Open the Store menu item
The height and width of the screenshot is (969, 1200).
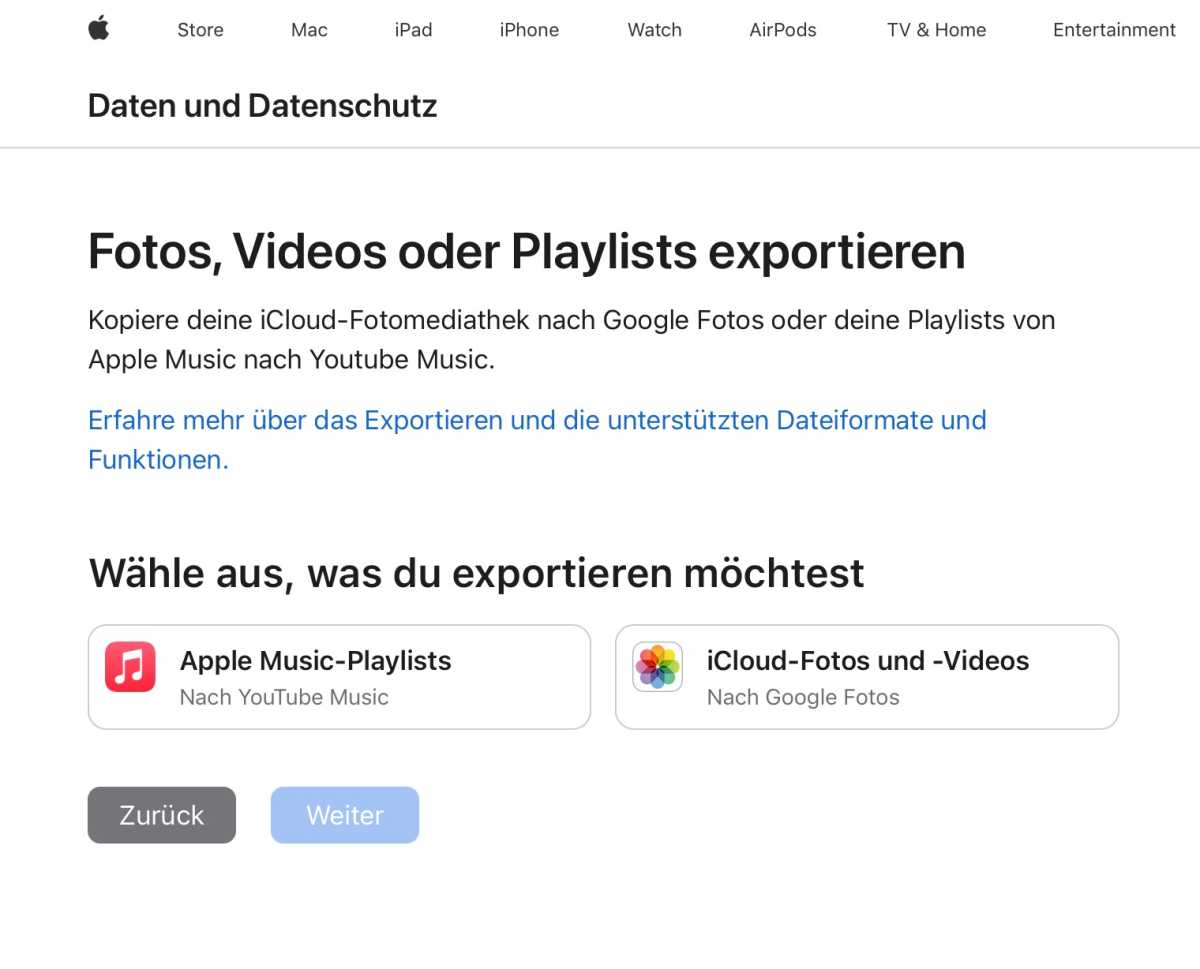[199, 29]
